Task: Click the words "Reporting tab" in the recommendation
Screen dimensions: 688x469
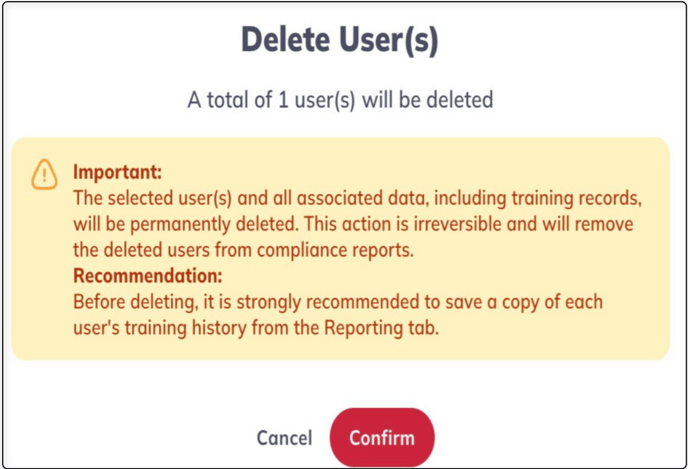Action: pyautogui.click(x=381, y=328)
